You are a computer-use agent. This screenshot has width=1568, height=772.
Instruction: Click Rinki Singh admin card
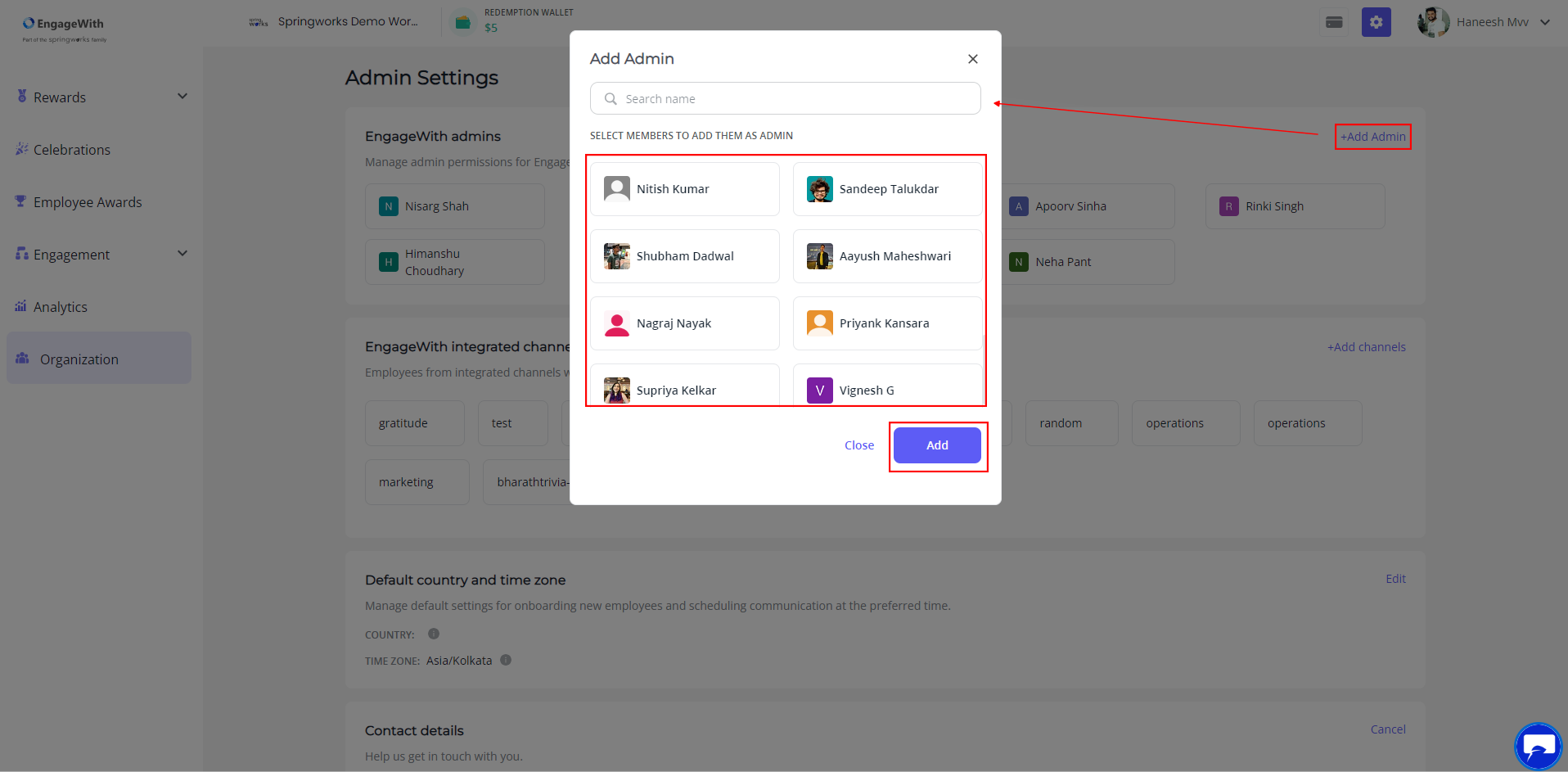point(1295,206)
